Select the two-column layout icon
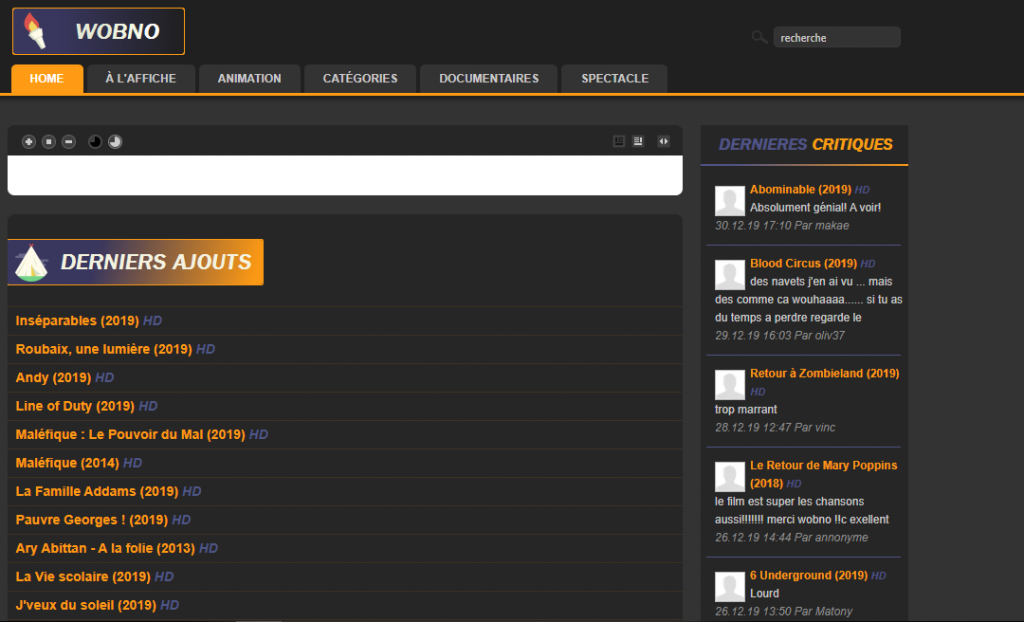This screenshot has height=622, width=1024. tap(638, 141)
